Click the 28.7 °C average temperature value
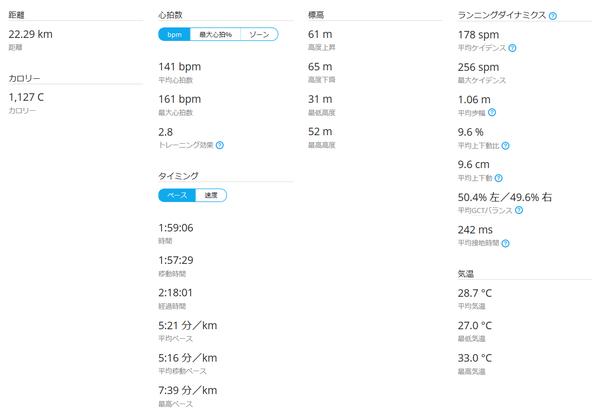Image resolution: width=600 pixels, height=417 pixels. click(x=475, y=293)
